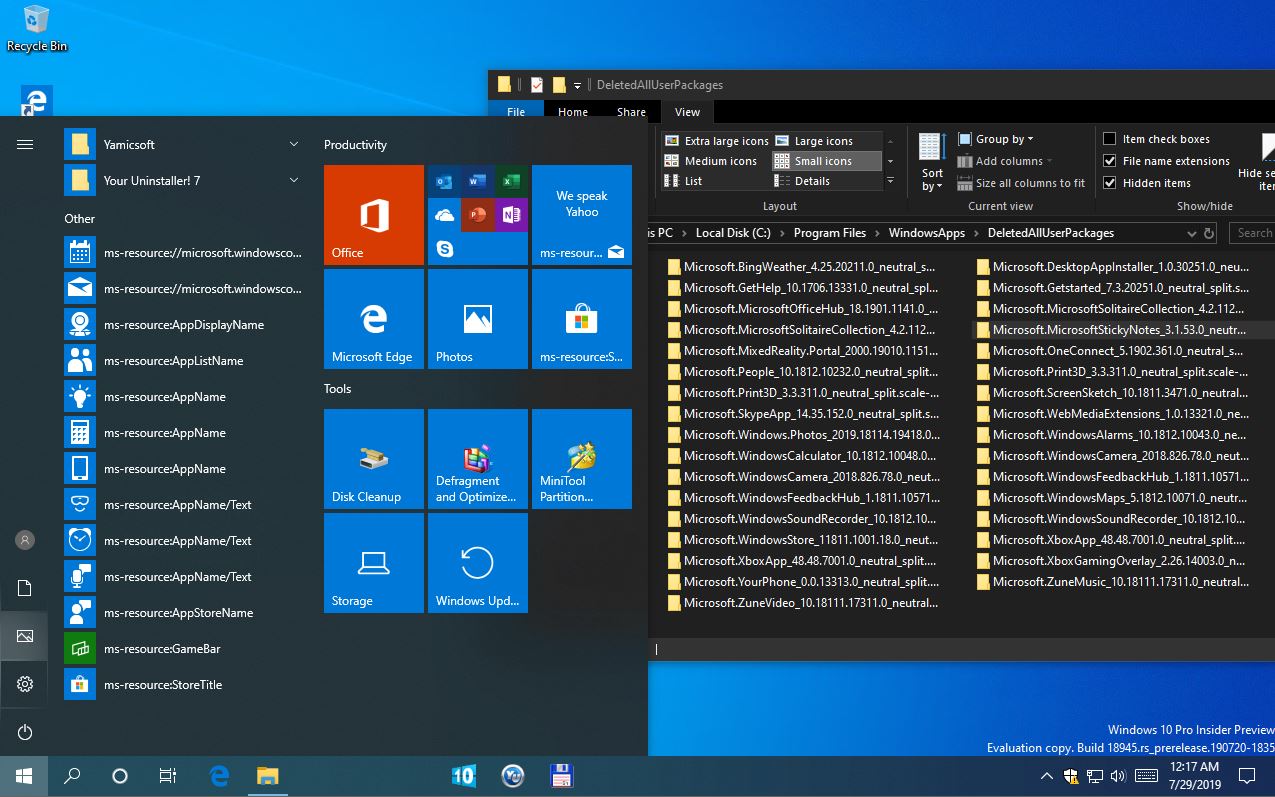This screenshot has width=1275, height=797.
Task: Switch to the Share ribbon tab
Action: (631, 112)
